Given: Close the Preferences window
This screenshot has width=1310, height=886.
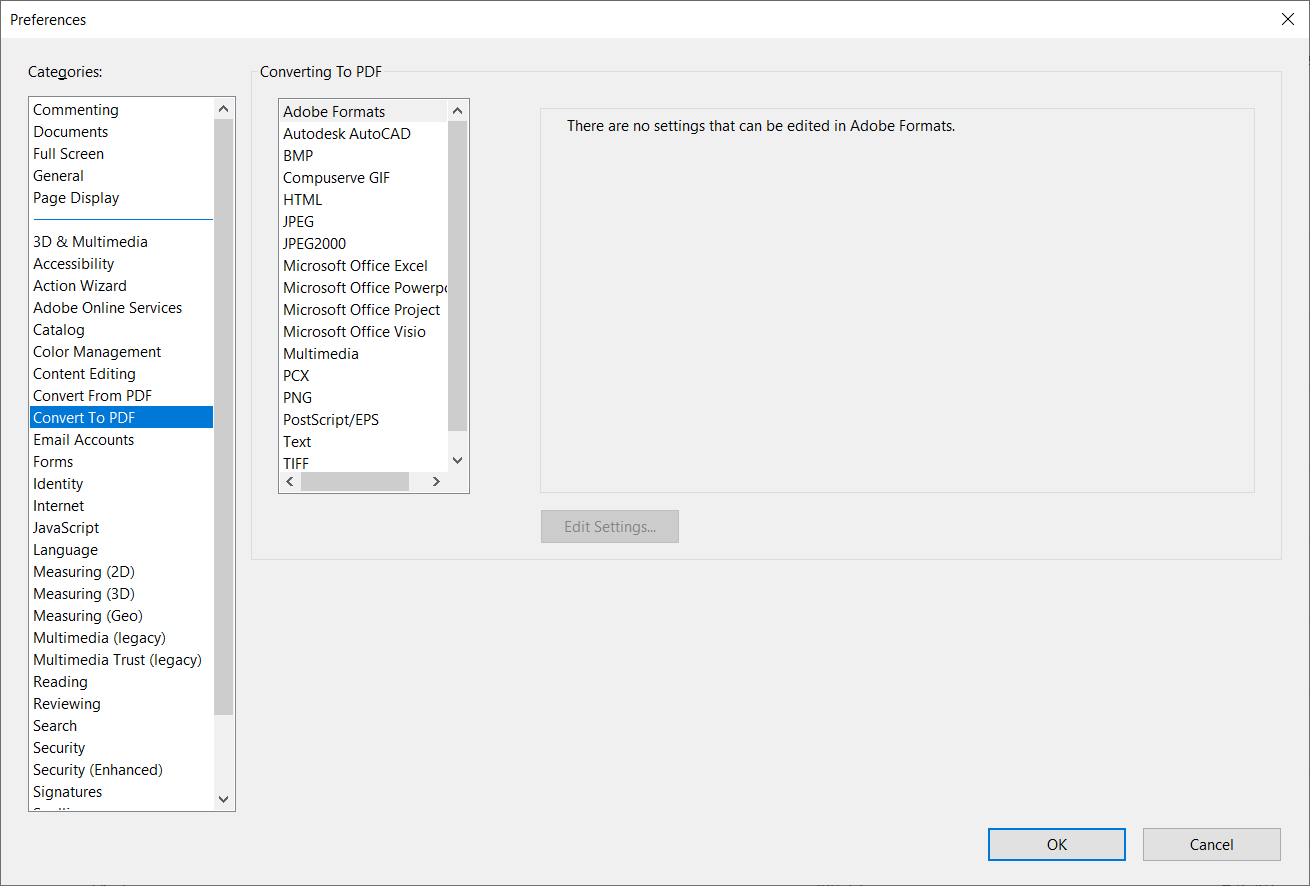Looking at the screenshot, I should pos(1288,18).
